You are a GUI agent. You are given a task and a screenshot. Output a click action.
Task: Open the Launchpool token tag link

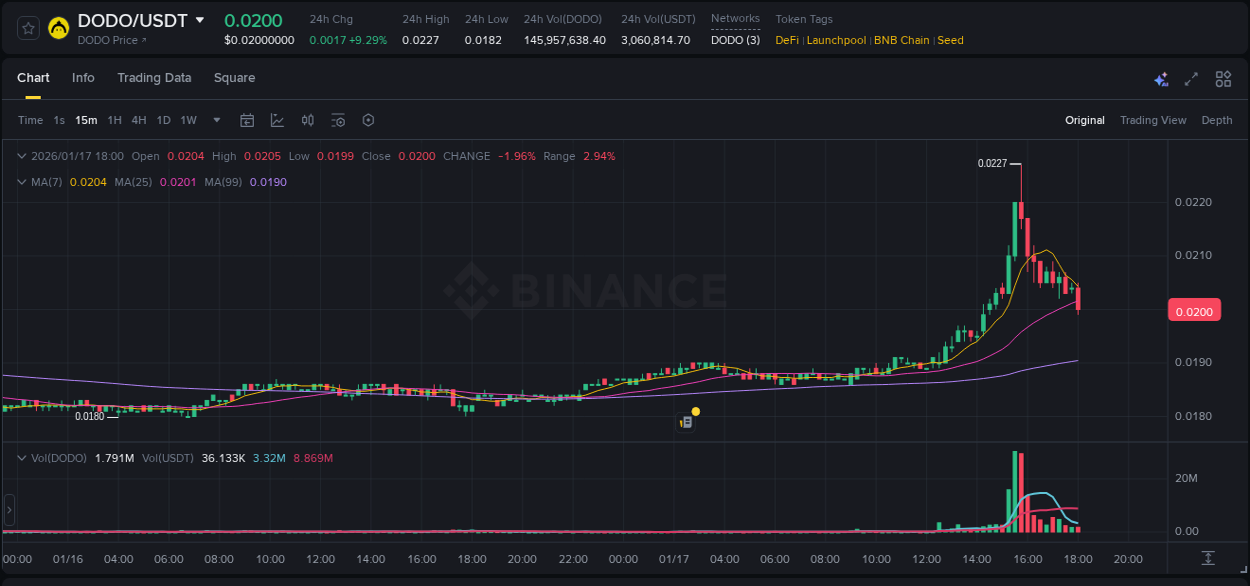pyautogui.click(x=837, y=40)
